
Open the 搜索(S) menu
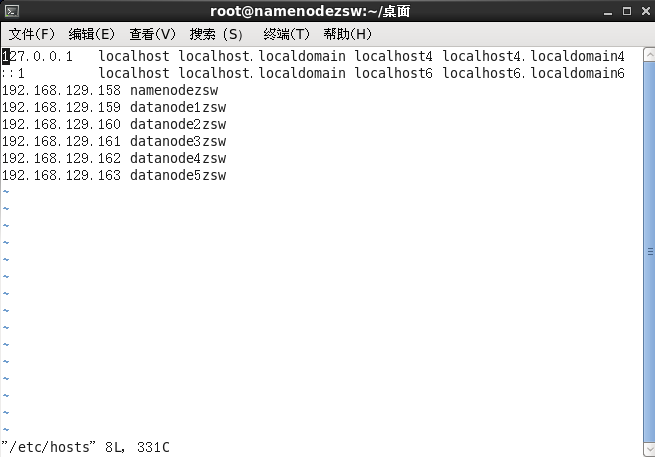coord(216,34)
